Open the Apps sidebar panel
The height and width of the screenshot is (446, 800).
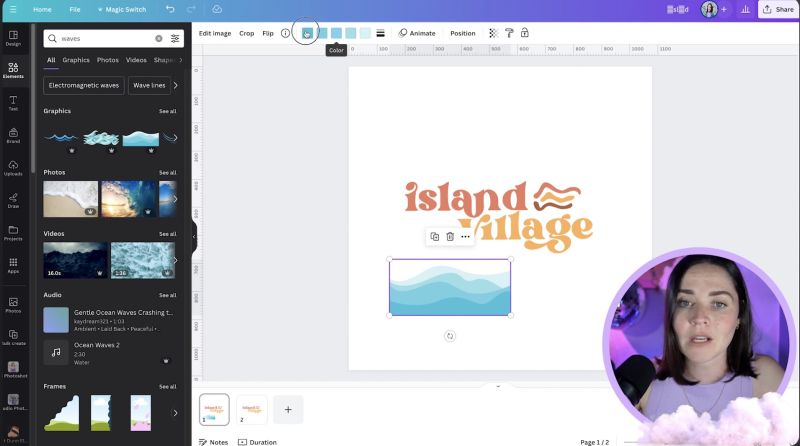pos(13,265)
